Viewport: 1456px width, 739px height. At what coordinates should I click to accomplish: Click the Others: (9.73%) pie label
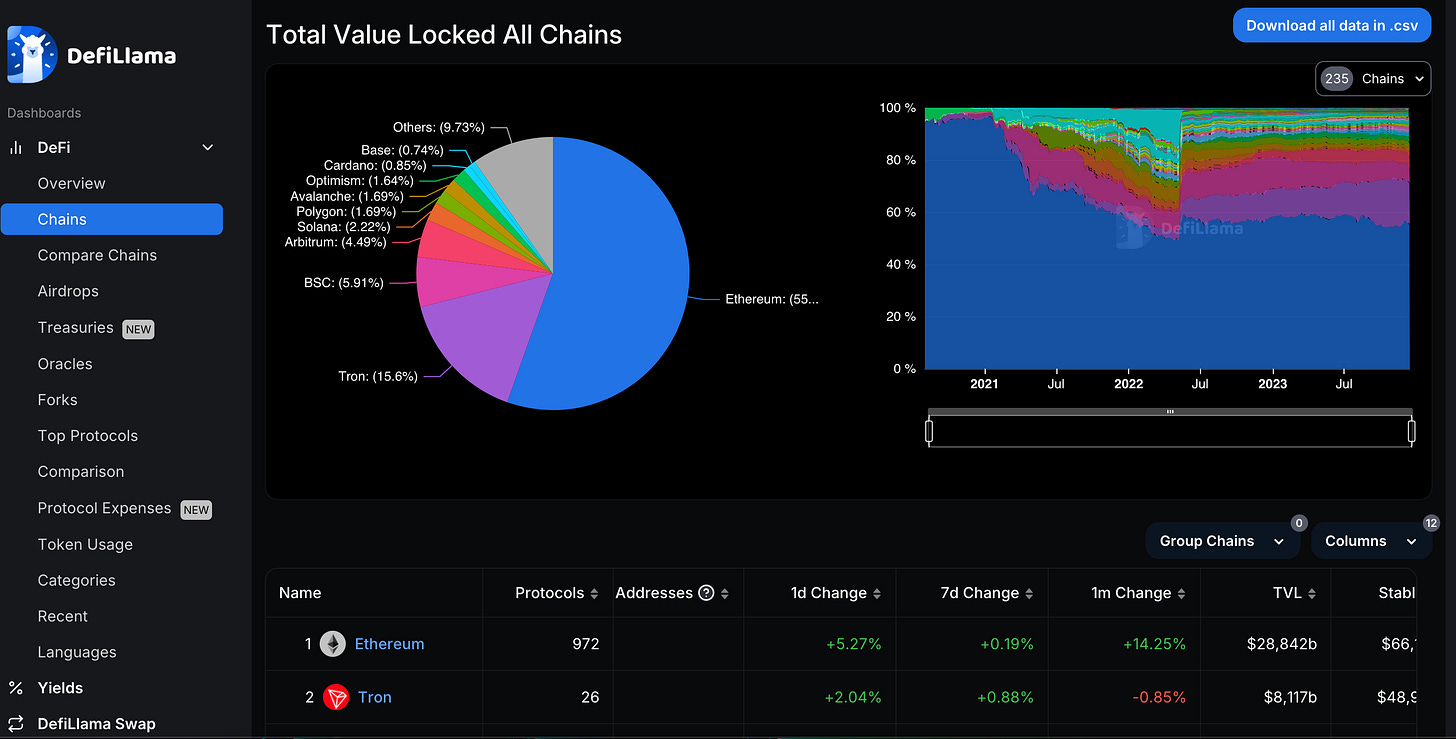pyautogui.click(x=439, y=128)
